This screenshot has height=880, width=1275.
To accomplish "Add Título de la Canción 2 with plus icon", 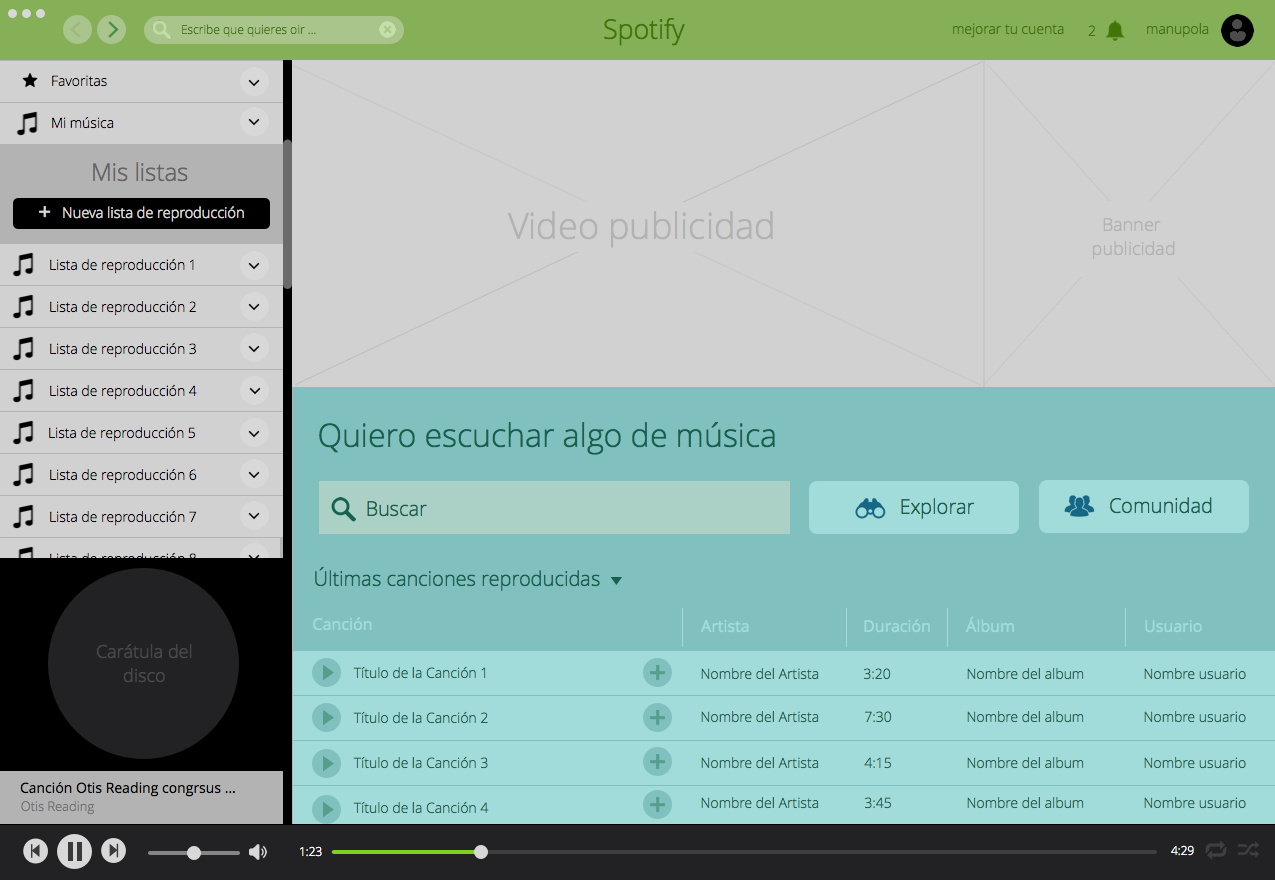I will click(x=657, y=716).
